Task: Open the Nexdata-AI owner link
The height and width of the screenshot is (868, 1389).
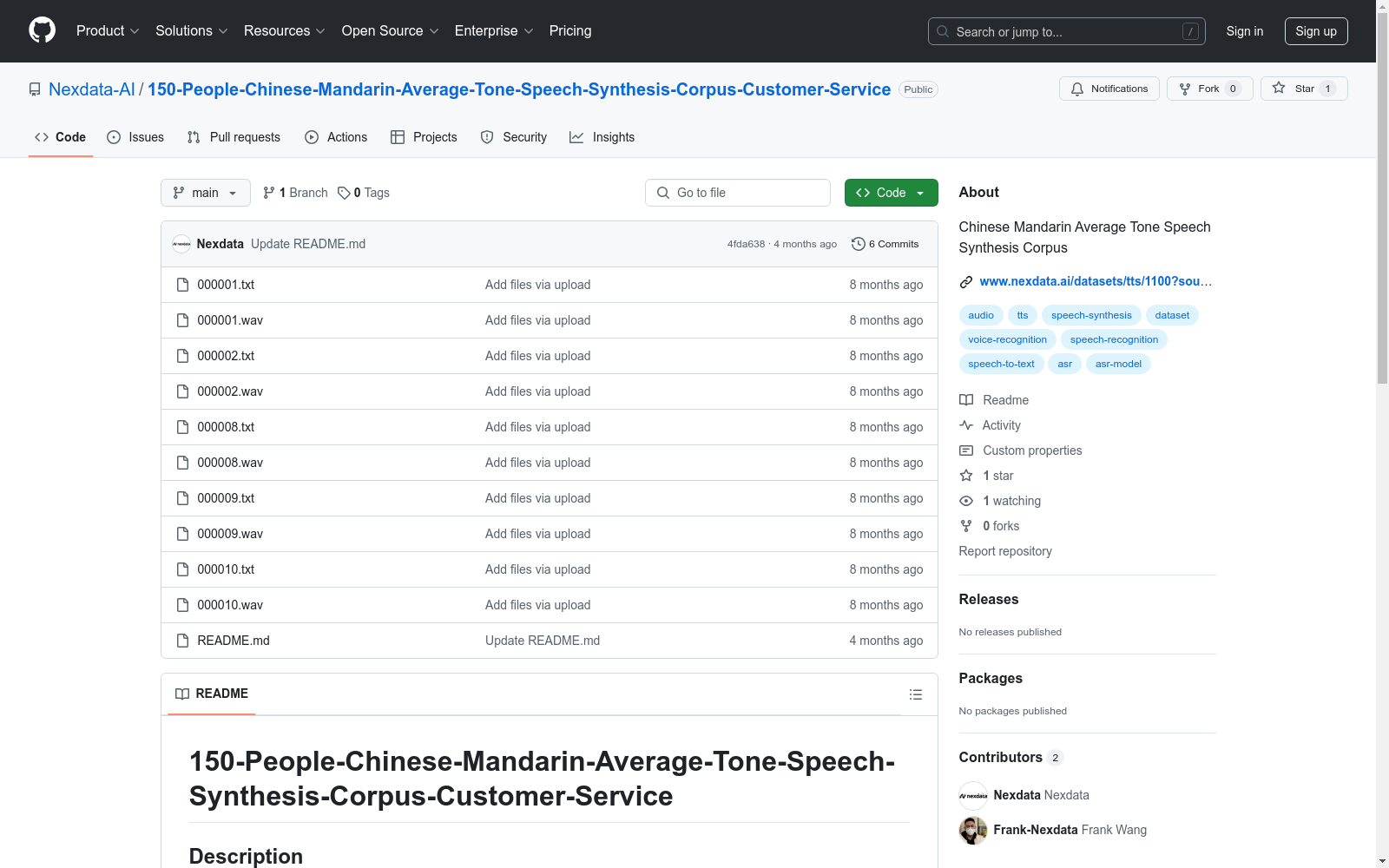Action: [x=92, y=89]
